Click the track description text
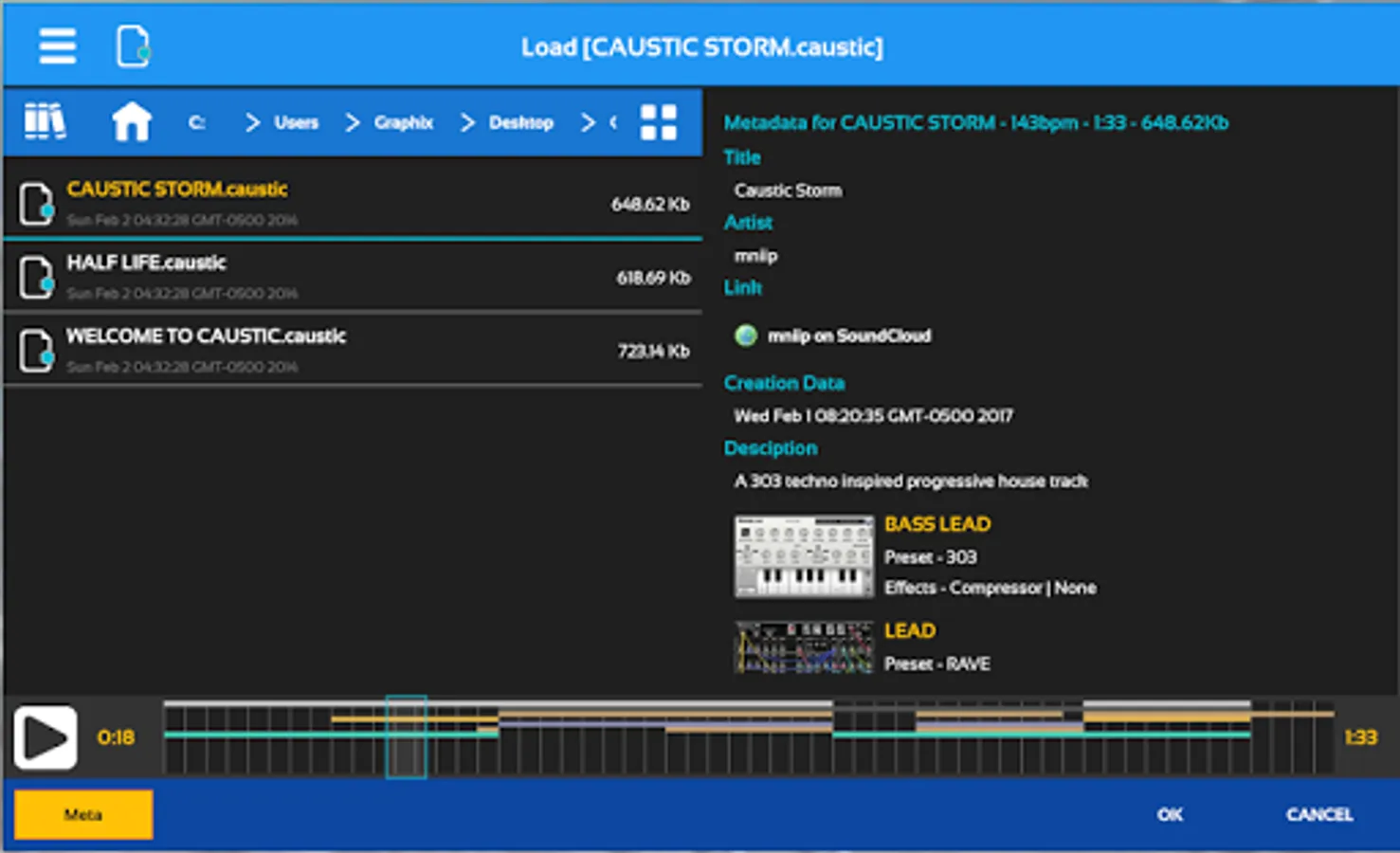Screen dimensions: 1400x853 click(x=911, y=481)
